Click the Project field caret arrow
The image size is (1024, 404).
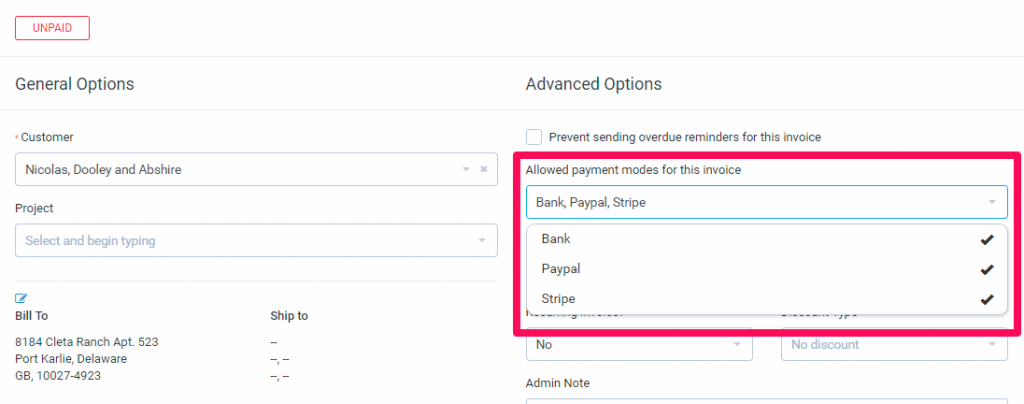click(x=481, y=241)
